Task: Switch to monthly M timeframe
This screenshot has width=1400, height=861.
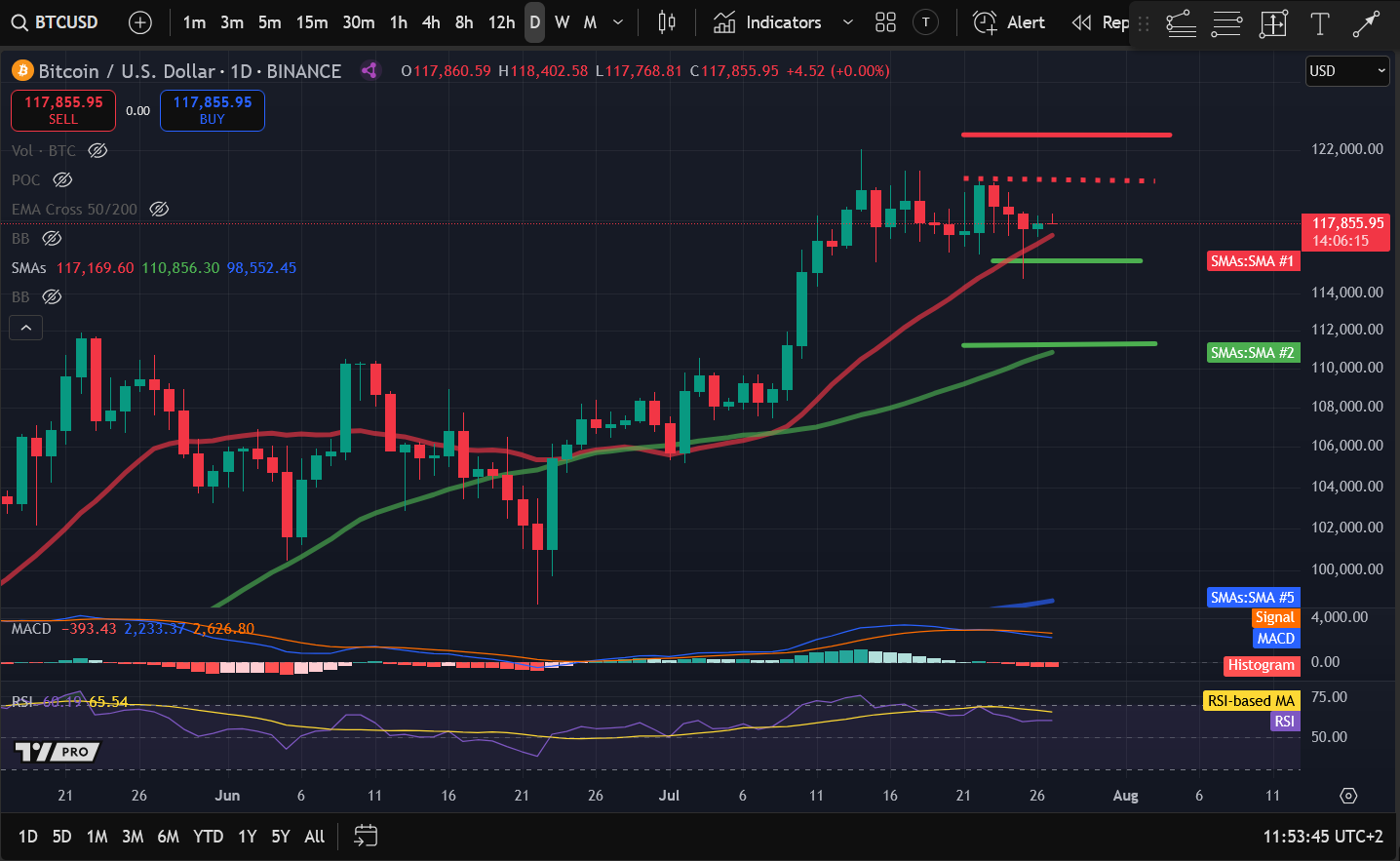Action: point(590,22)
